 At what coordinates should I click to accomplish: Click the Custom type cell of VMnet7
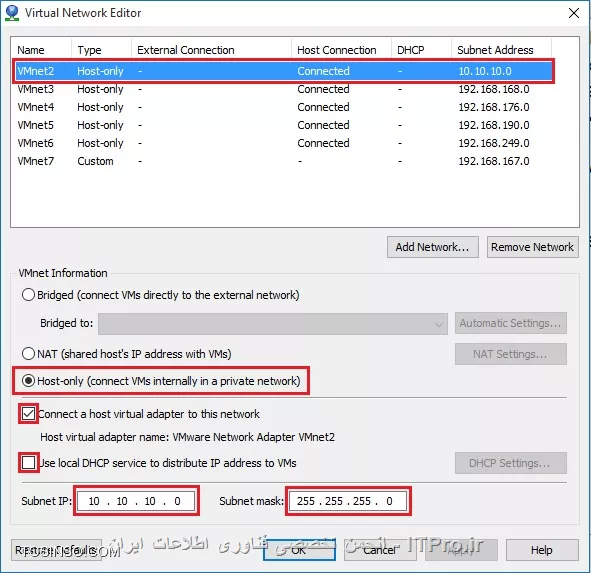point(95,161)
